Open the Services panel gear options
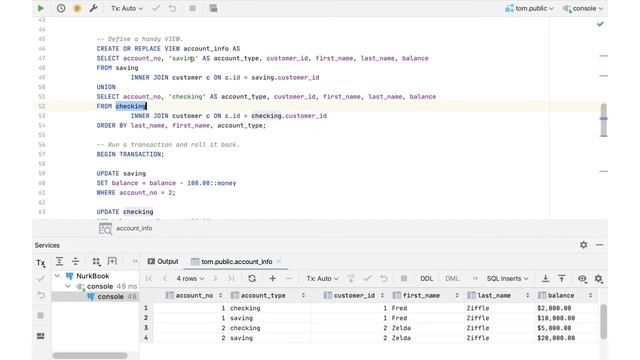 (x=584, y=245)
